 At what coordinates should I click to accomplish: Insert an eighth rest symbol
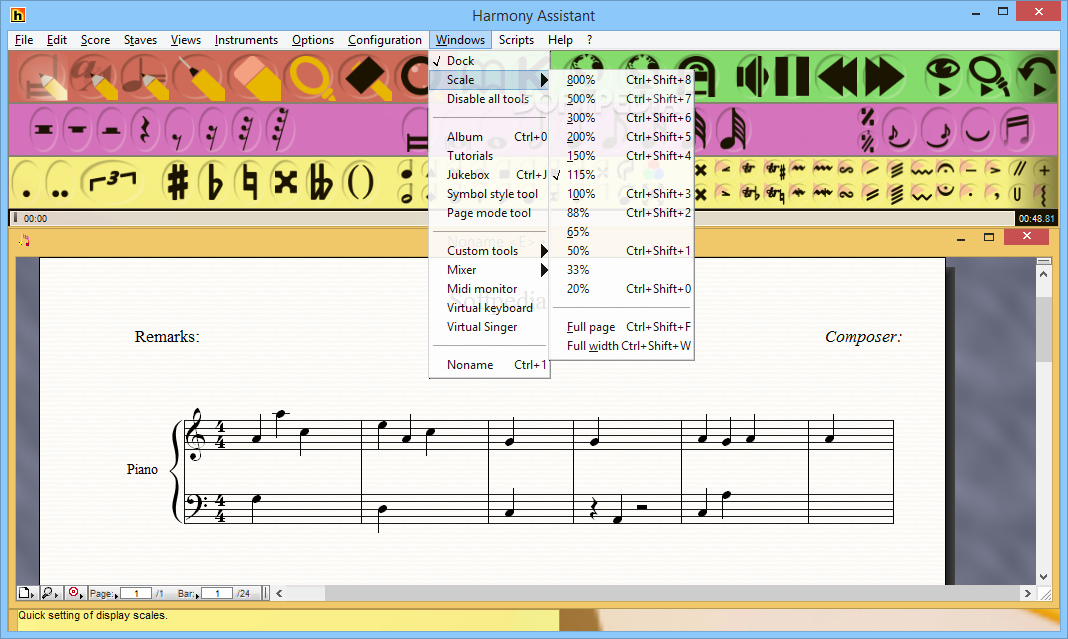(x=178, y=129)
